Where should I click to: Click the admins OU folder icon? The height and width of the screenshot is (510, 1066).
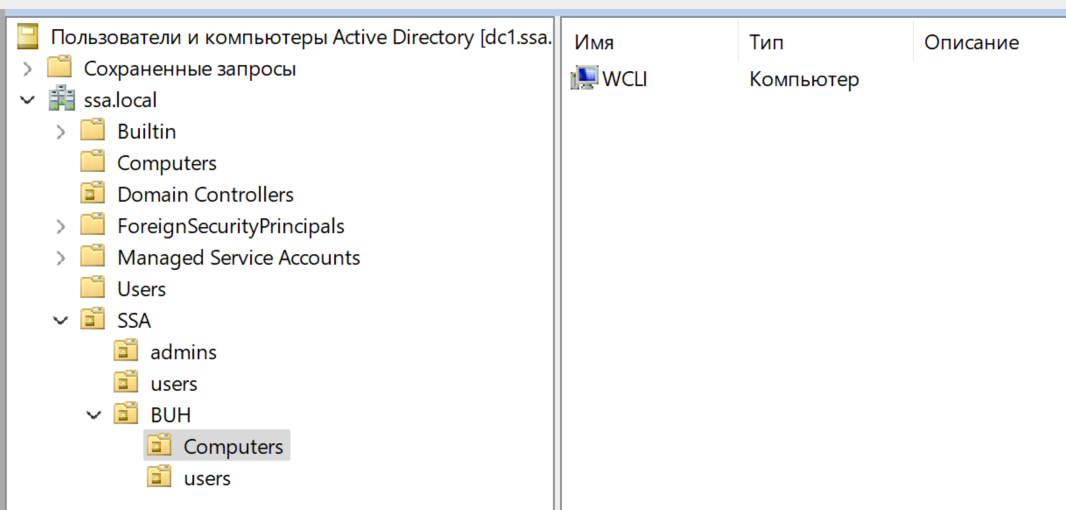(126, 352)
